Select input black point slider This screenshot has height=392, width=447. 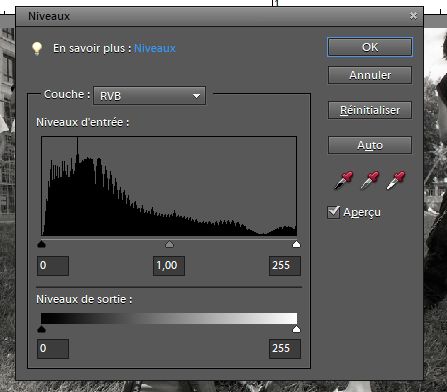point(42,244)
